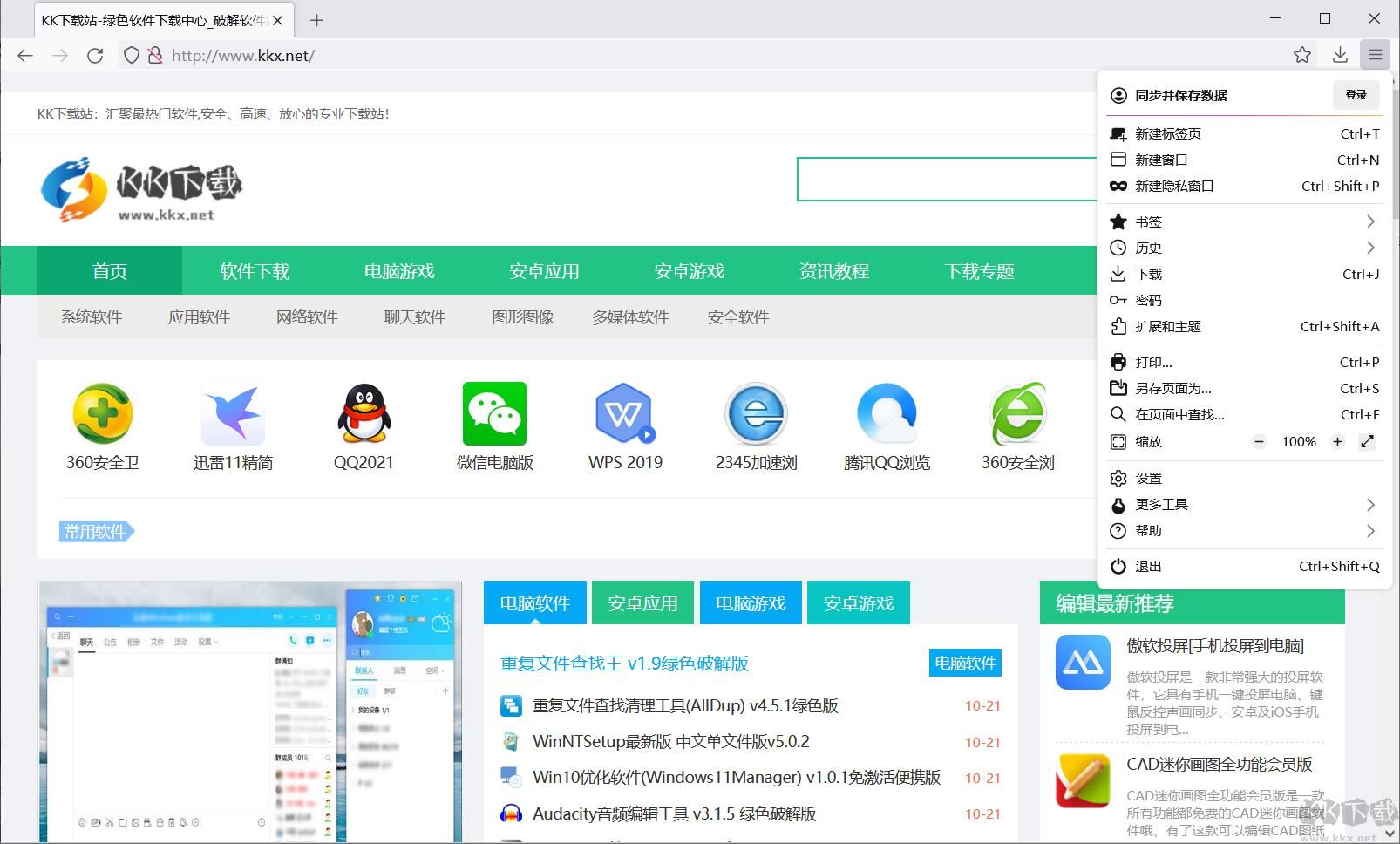Go to the 电脑游戏 navigation tab
The width and height of the screenshot is (1400, 844).
coord(399,271)
